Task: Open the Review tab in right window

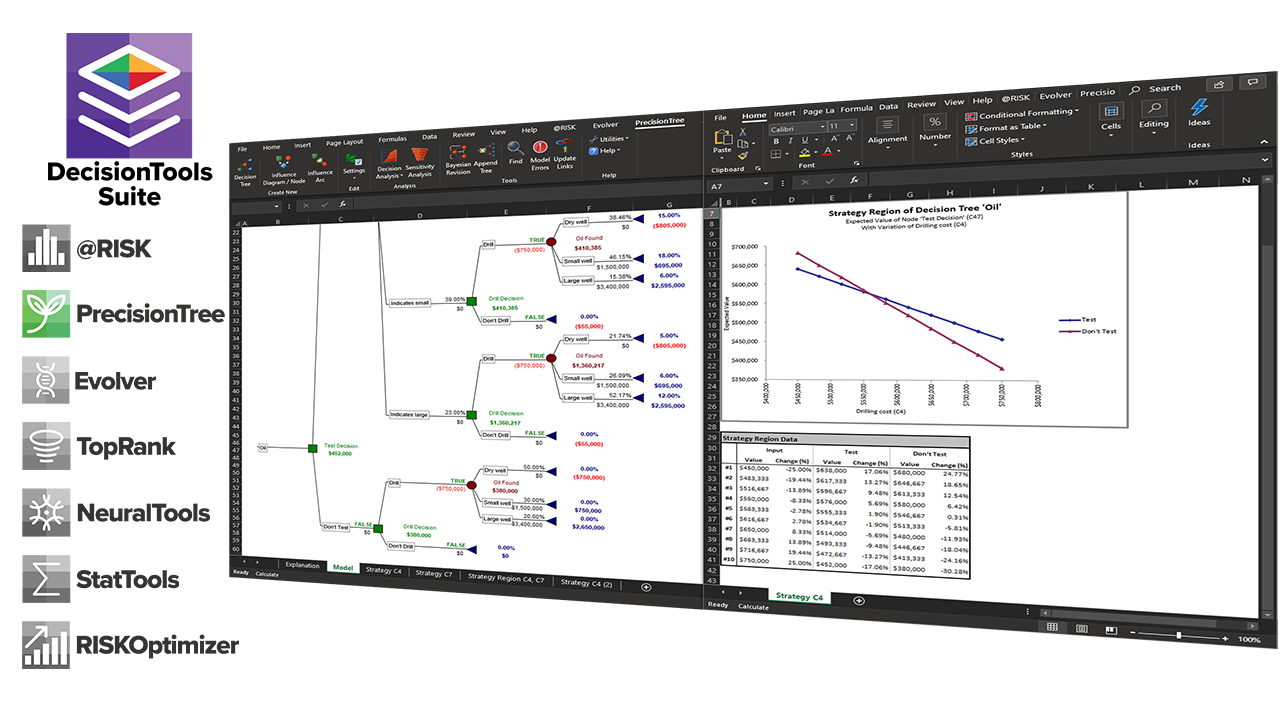Action: pos(921,104)
